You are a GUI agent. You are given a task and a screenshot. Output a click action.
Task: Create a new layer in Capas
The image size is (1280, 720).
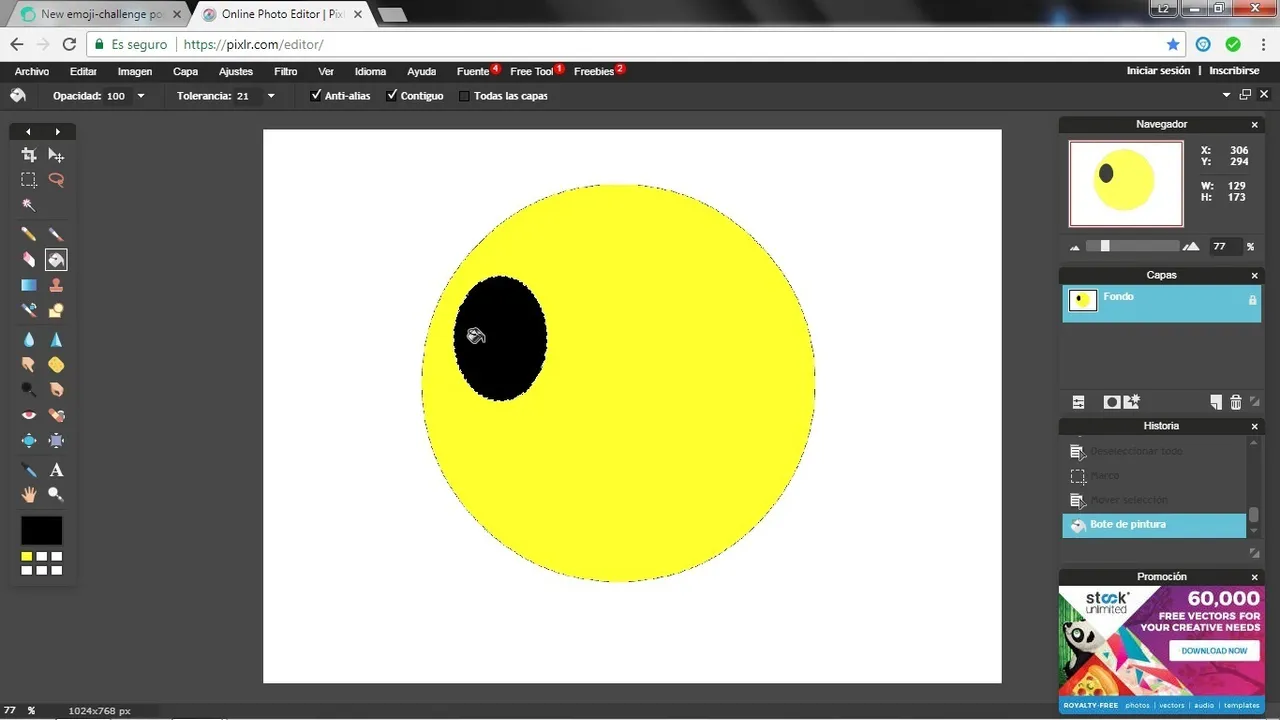coord(1216,402)
